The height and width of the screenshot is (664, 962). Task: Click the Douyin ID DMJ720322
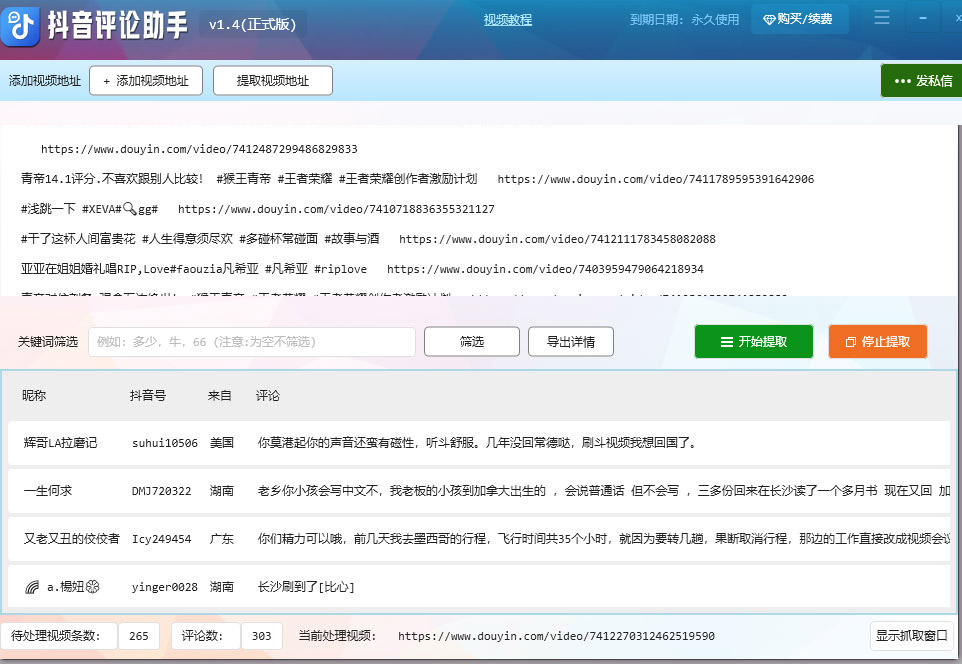[161, 491]
